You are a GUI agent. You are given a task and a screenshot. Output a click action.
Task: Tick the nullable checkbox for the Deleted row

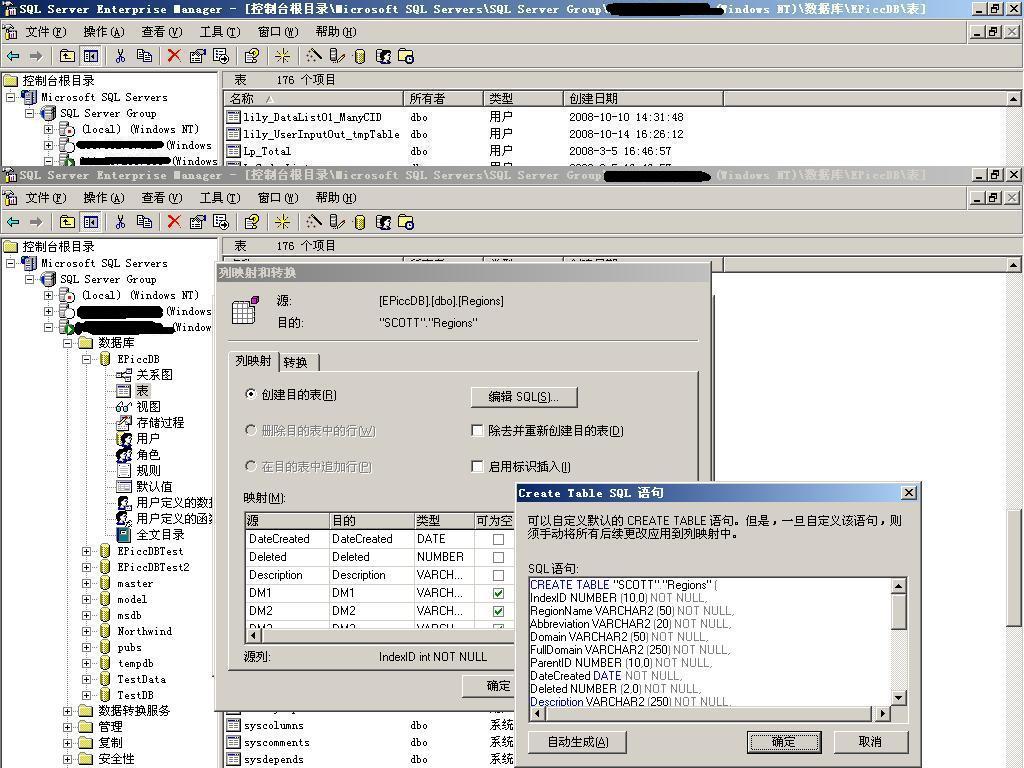point(498,557)
